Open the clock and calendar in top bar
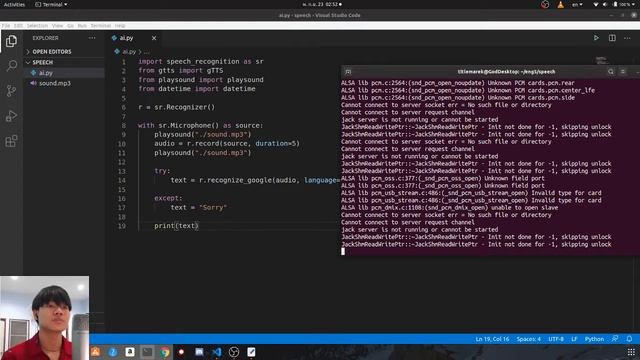The width and height of the screenshot is (640, 360). [322, 4]
